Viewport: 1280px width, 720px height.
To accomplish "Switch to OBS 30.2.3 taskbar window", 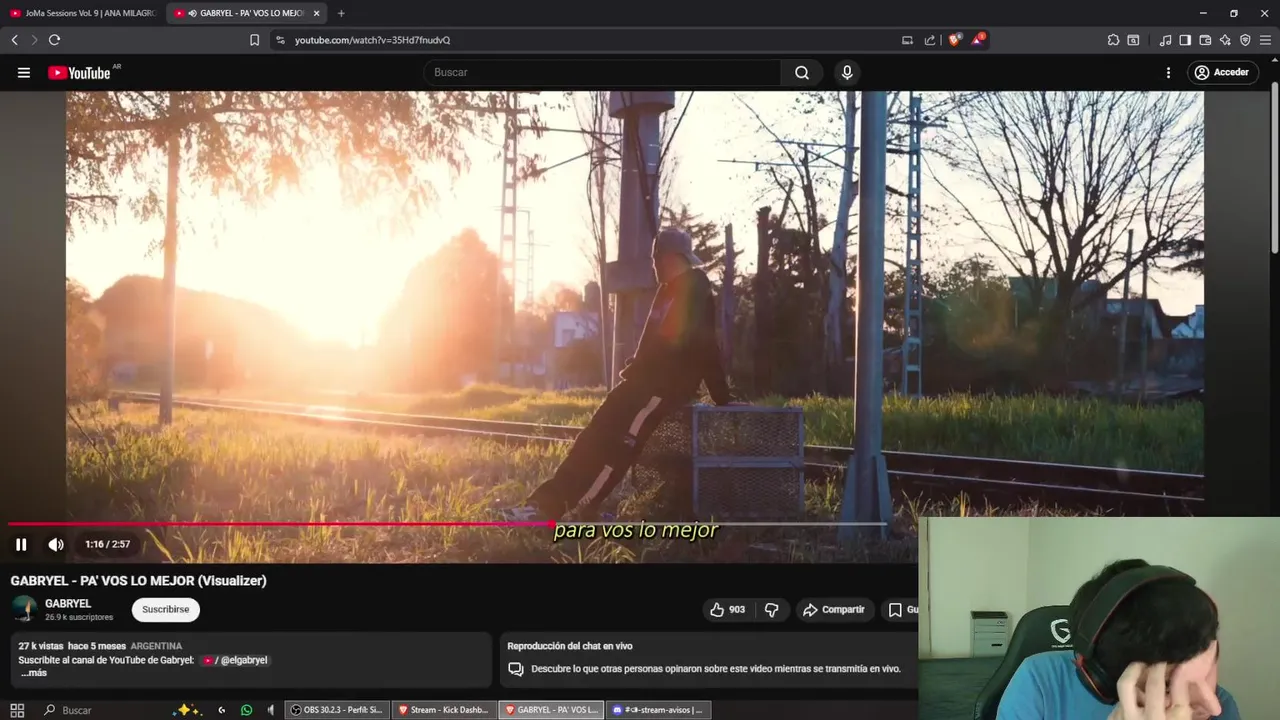I will pos(337,710).
